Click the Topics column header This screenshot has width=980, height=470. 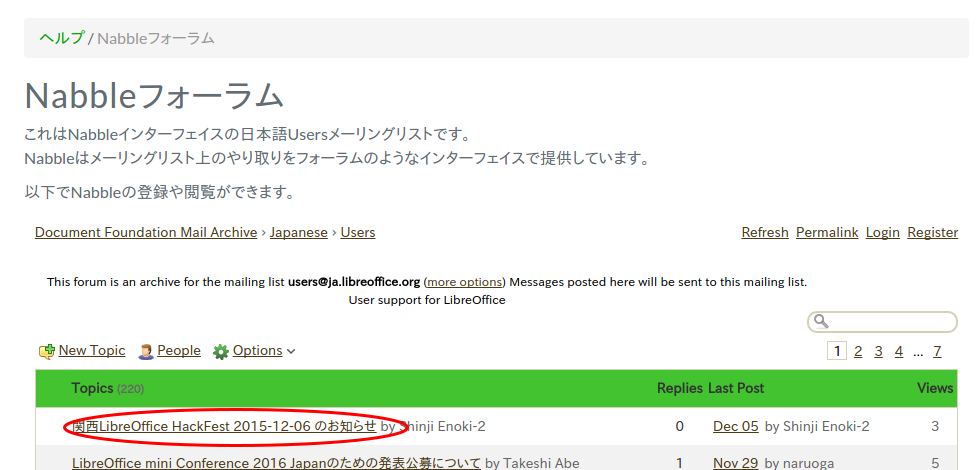click(92, 388)
